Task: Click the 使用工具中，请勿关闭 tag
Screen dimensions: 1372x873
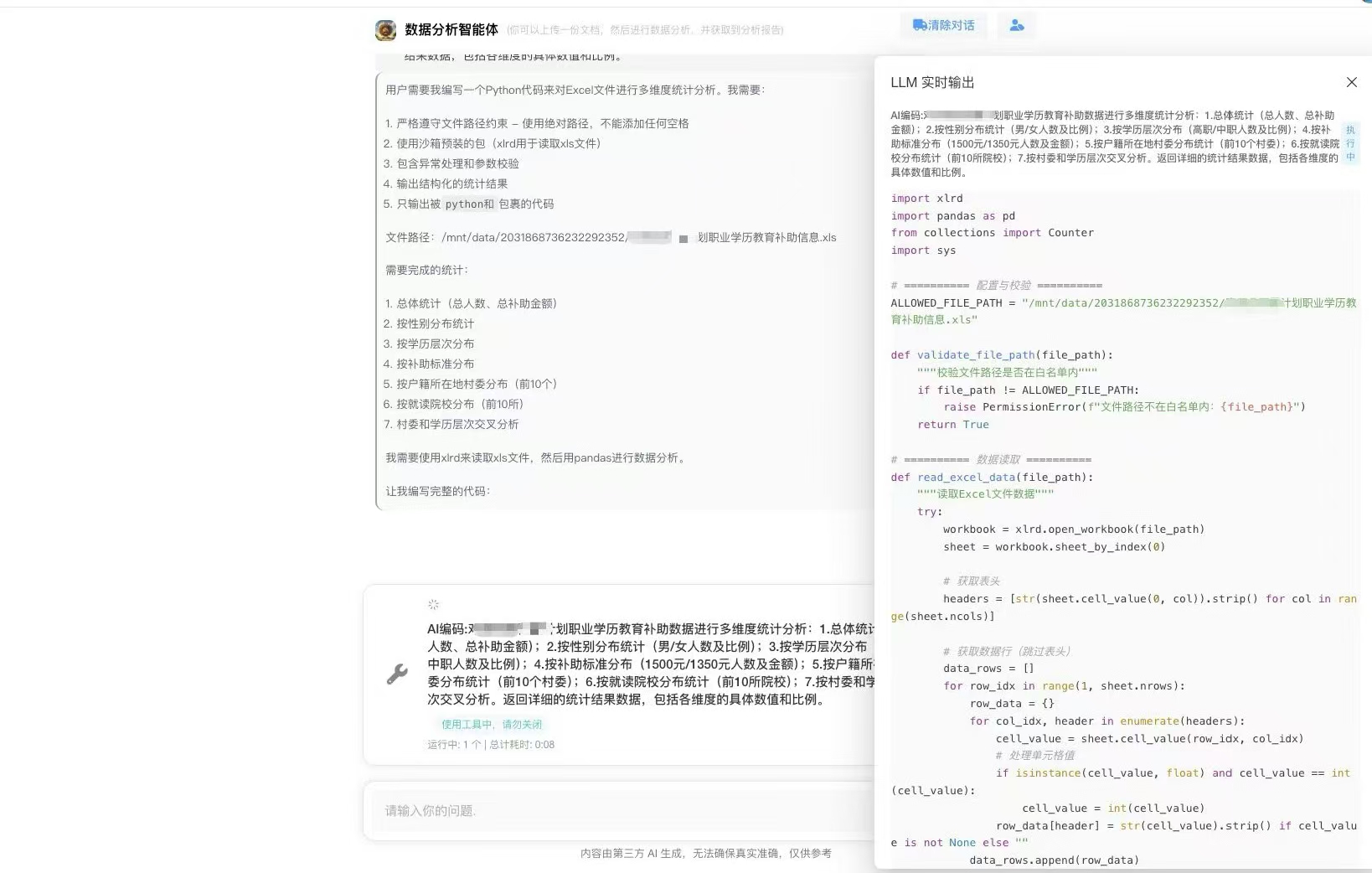Action: point(492,725)
